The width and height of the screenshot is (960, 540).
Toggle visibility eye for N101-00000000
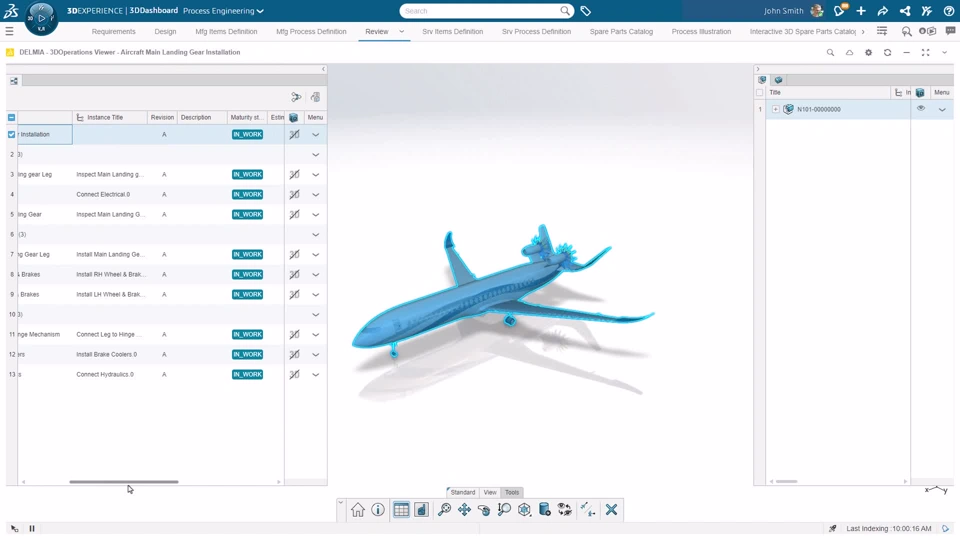(921, 108)
